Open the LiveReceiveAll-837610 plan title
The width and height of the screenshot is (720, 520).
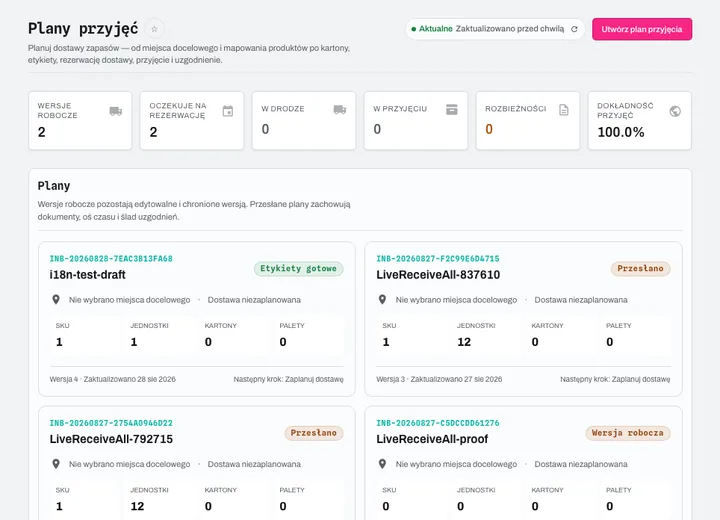438,275
